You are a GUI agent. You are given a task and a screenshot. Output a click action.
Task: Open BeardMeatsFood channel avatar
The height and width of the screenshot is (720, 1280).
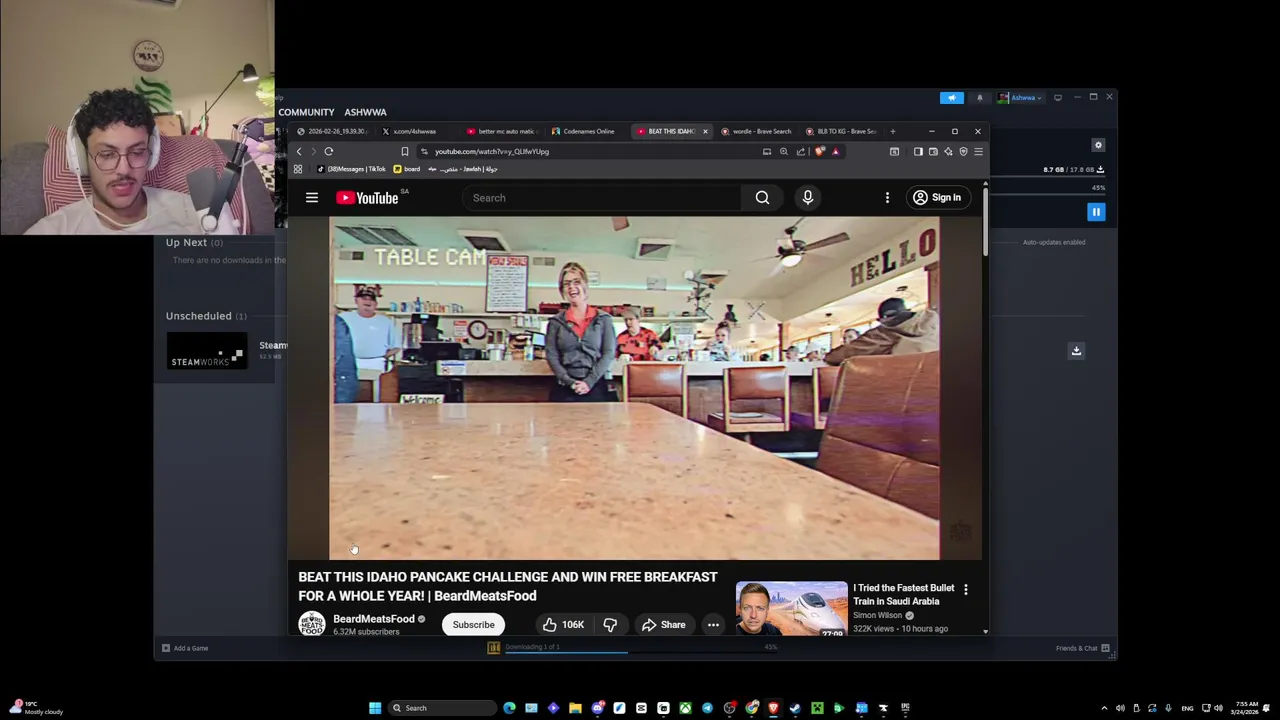coord(312,624)
